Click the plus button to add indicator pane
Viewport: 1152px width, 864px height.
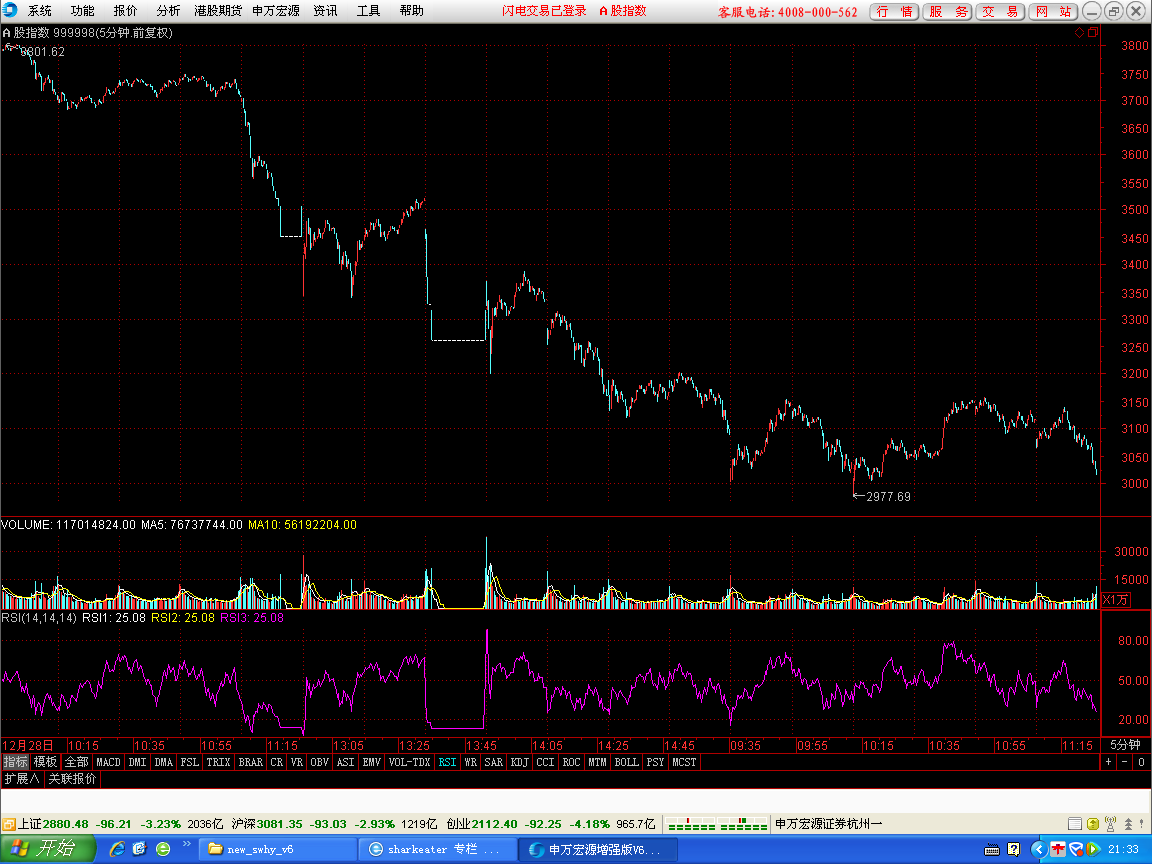1109,762
